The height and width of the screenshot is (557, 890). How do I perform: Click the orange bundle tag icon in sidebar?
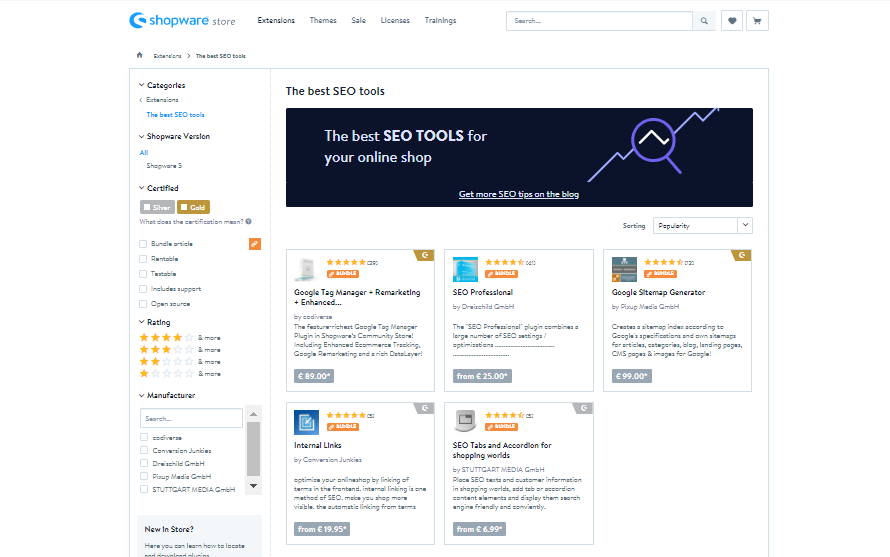coord(255,244)
